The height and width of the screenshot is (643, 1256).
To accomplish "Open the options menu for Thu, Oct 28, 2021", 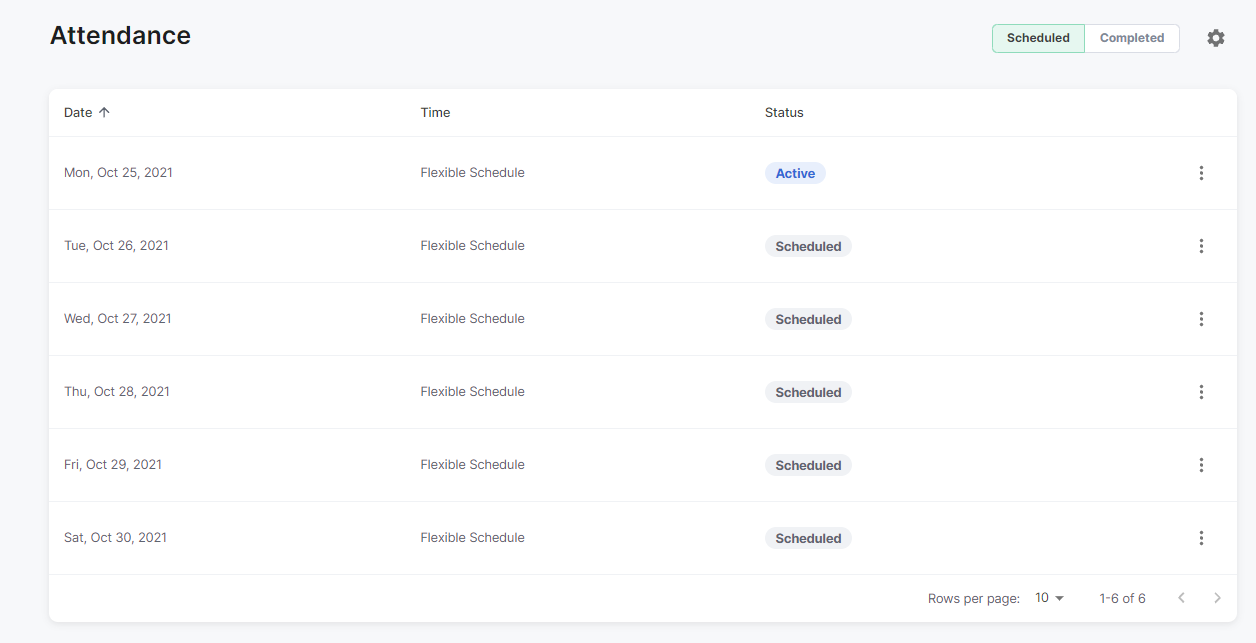I will 1201,392.
